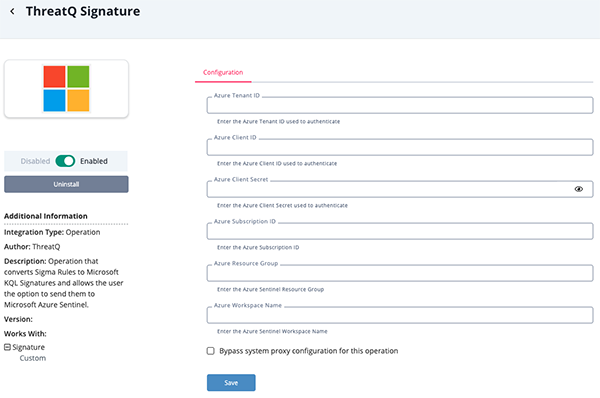This screenshot has height=398, width=600.
Task: Open the Configuration tab
Action: [223, 72]
